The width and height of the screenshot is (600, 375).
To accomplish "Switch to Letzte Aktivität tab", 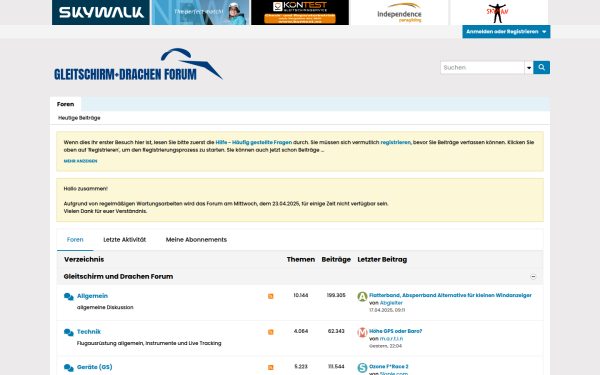I will point(124,240).
